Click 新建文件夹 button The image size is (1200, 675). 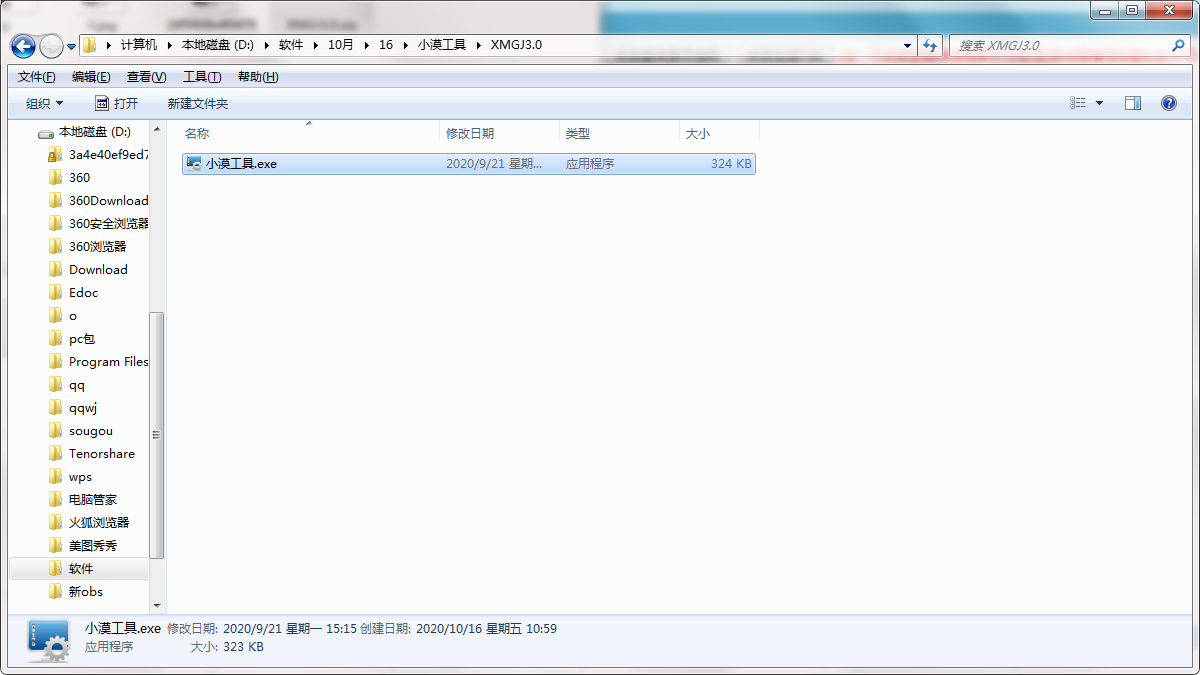(197, 104)
